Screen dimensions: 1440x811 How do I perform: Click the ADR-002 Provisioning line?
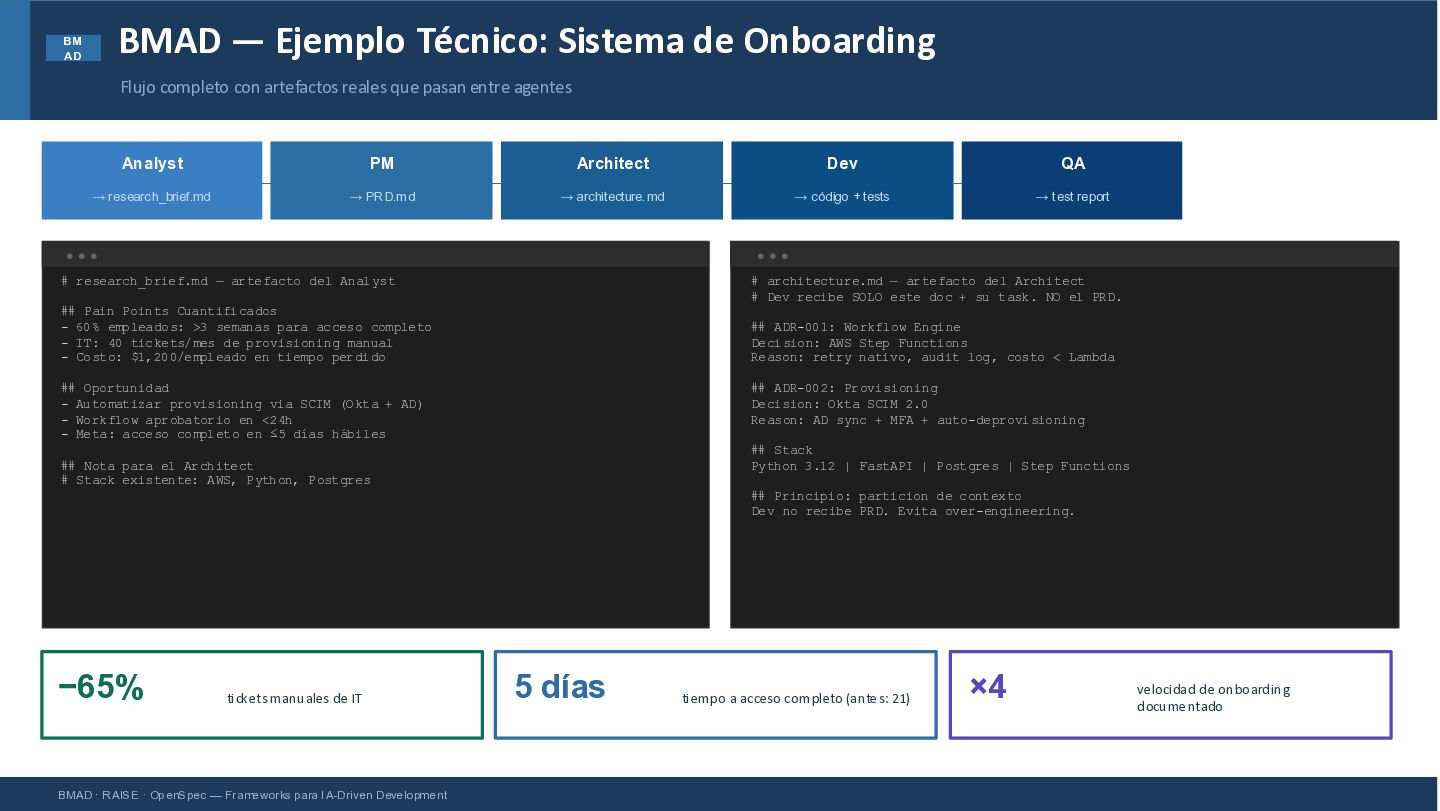click(x=845, y=388)
